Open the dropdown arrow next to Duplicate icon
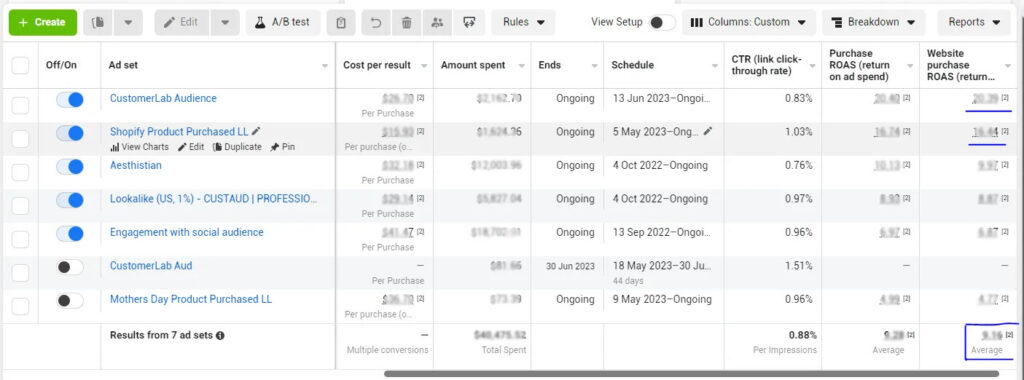 pos(128,22)
